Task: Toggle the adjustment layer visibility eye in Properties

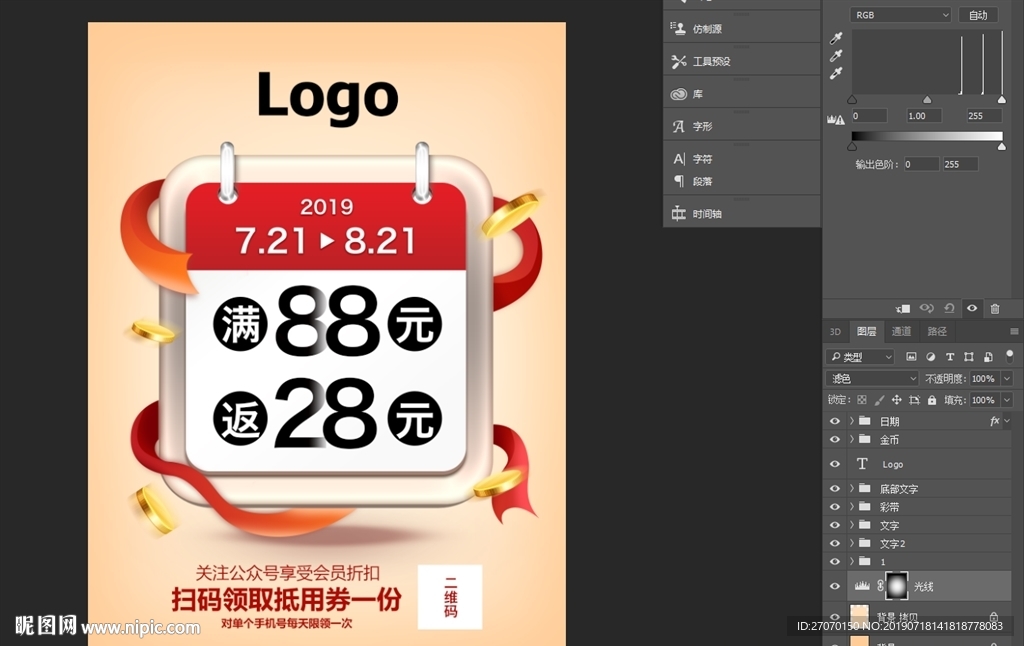Action: [x=972, y=308]
